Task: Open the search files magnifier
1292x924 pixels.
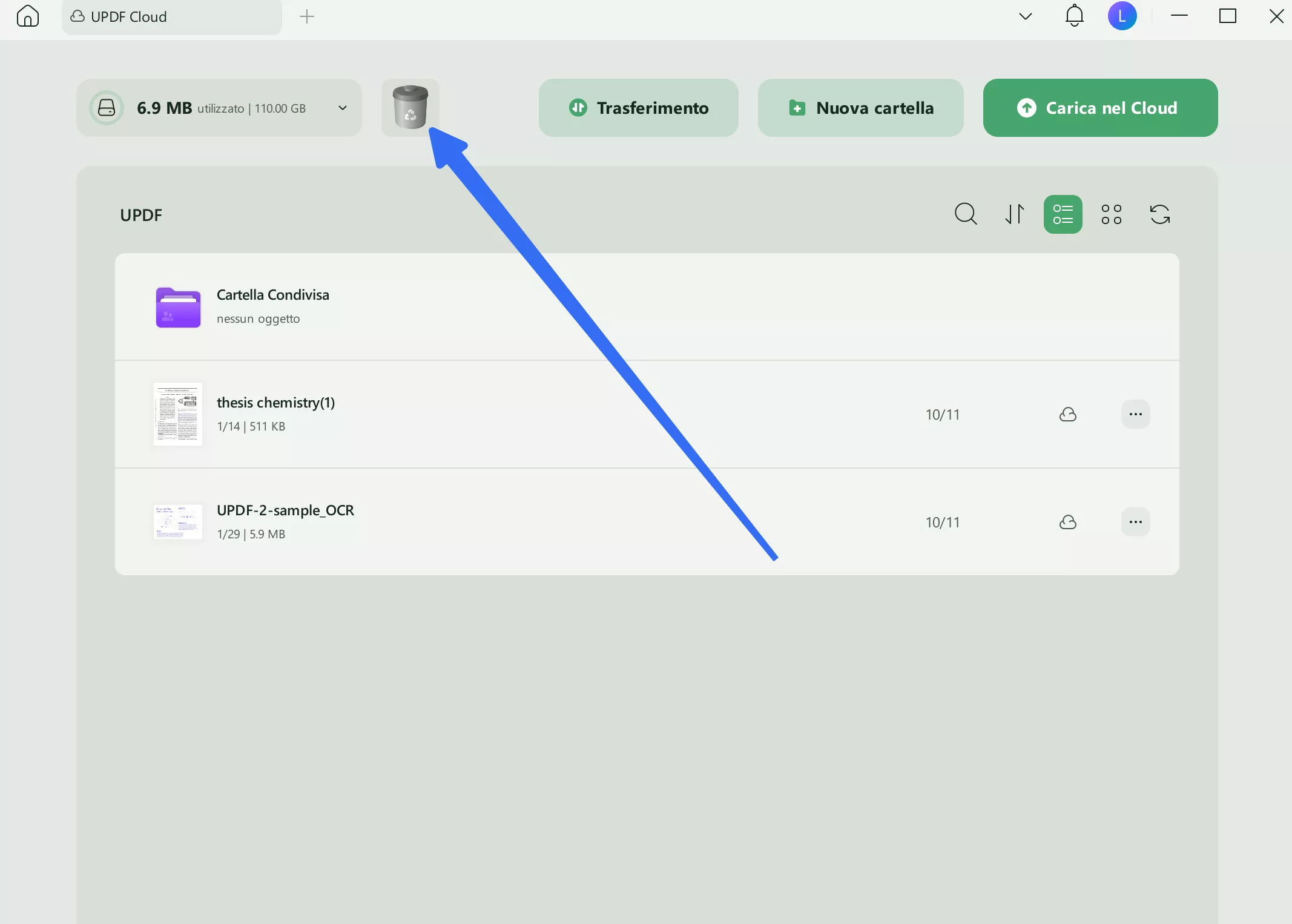Action: tap(966, 214)
